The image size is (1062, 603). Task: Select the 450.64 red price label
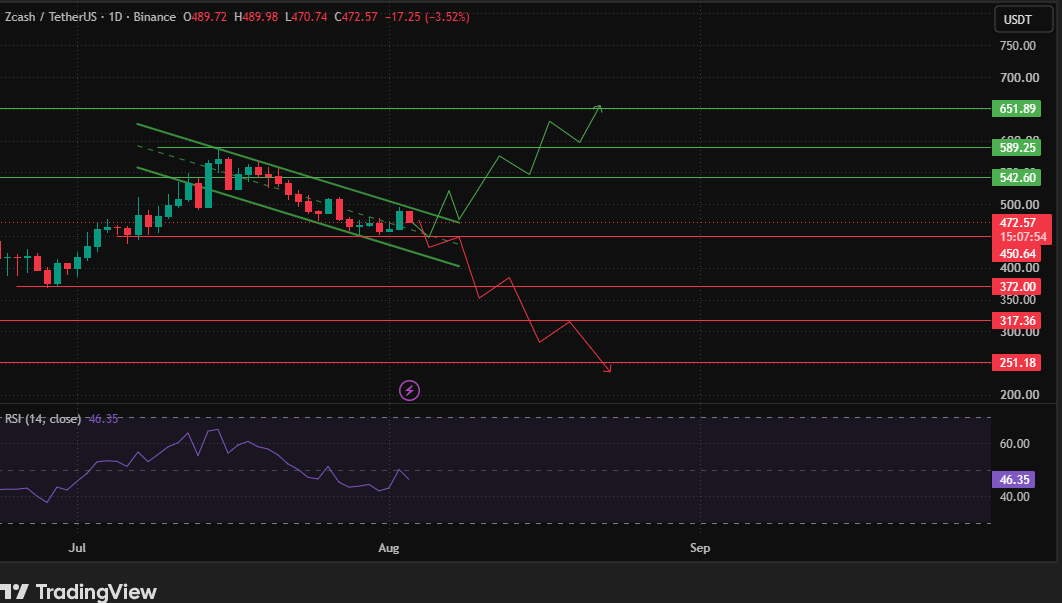1016,254
